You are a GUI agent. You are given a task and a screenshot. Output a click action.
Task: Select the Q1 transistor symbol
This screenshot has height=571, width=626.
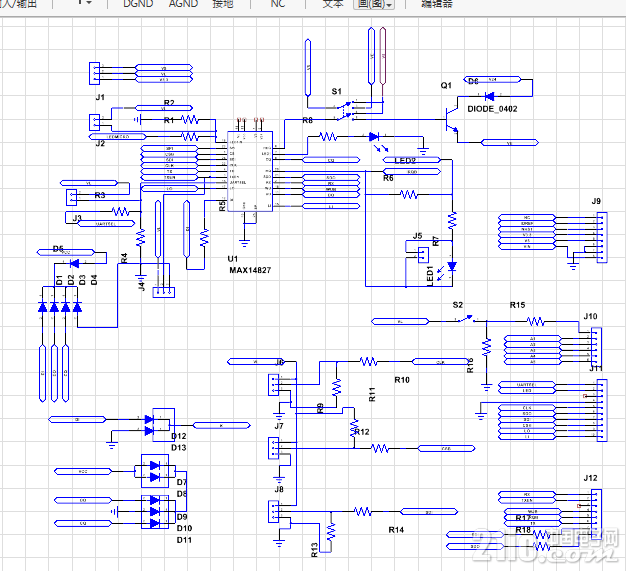click(452, 119)
